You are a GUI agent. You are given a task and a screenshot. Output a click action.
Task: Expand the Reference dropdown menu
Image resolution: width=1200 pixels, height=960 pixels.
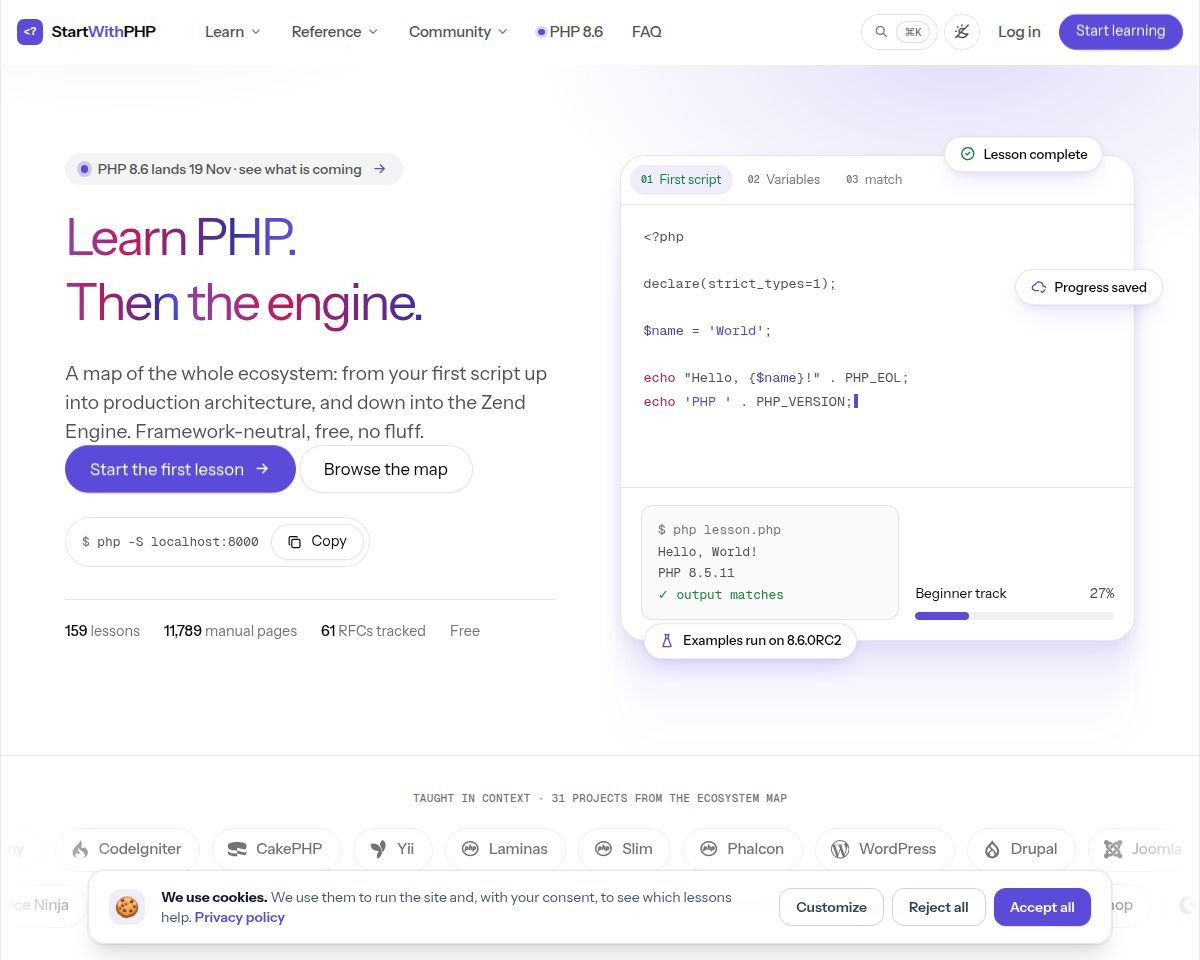[334, 32]
